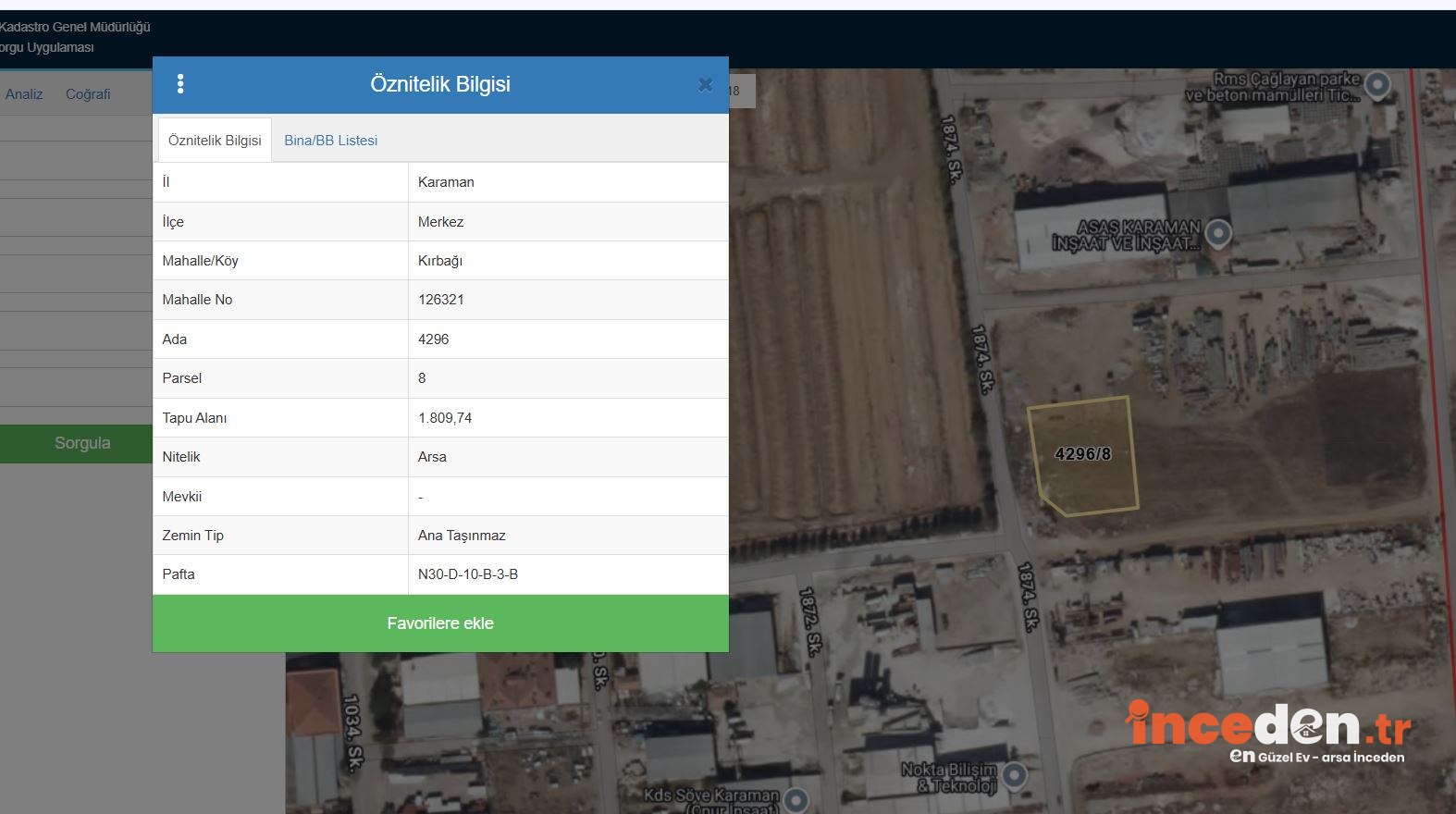Click the Tapu Alanı value 1.809,74
Screen dimensions: 1456x814
(x=445, y=418)
